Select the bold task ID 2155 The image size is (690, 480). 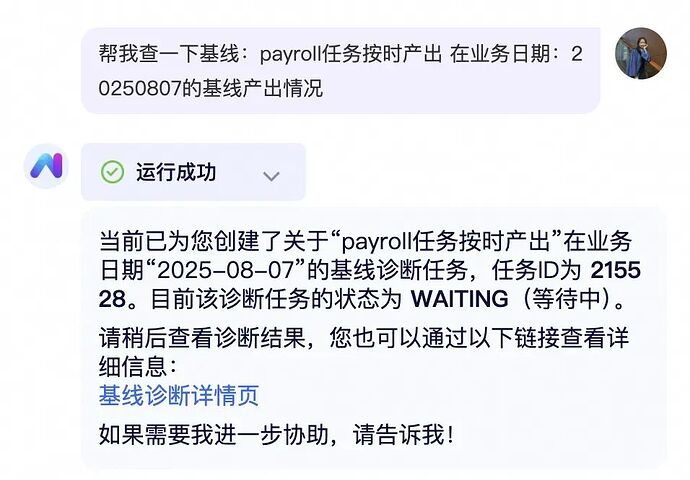pyautogui.click(x=615, y=270)
